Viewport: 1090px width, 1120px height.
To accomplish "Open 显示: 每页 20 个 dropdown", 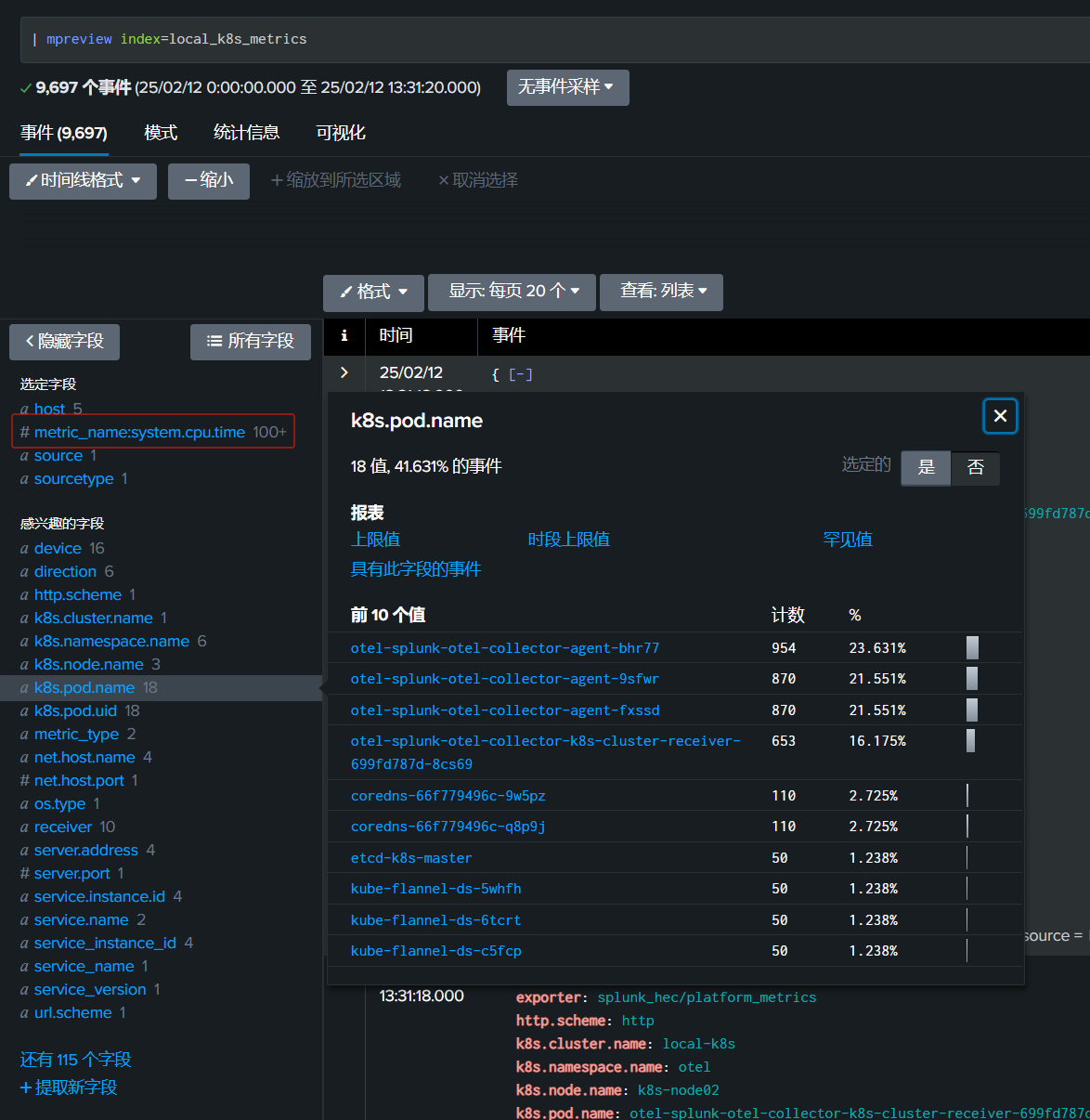I will point(513,291).
